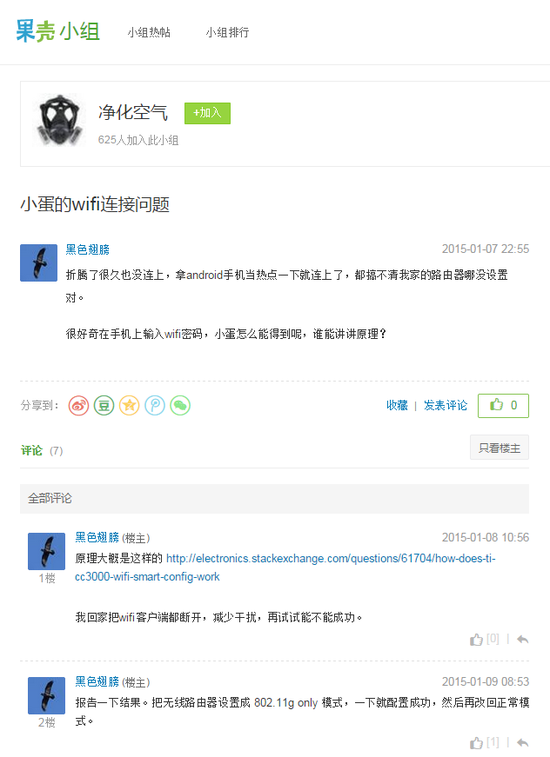
Task: Click 发表评论 link
Action: click(445, 406)
